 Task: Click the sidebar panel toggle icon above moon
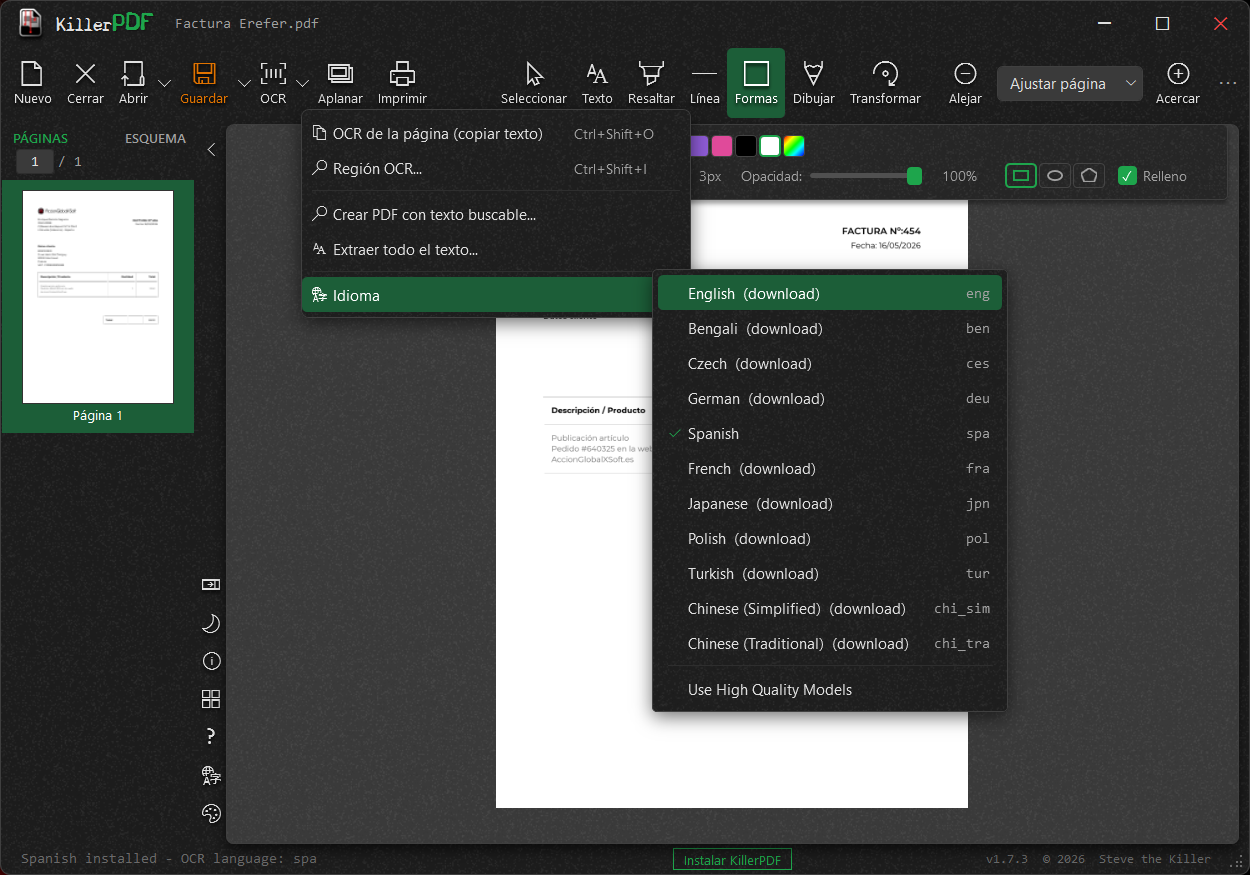(211, 585)
